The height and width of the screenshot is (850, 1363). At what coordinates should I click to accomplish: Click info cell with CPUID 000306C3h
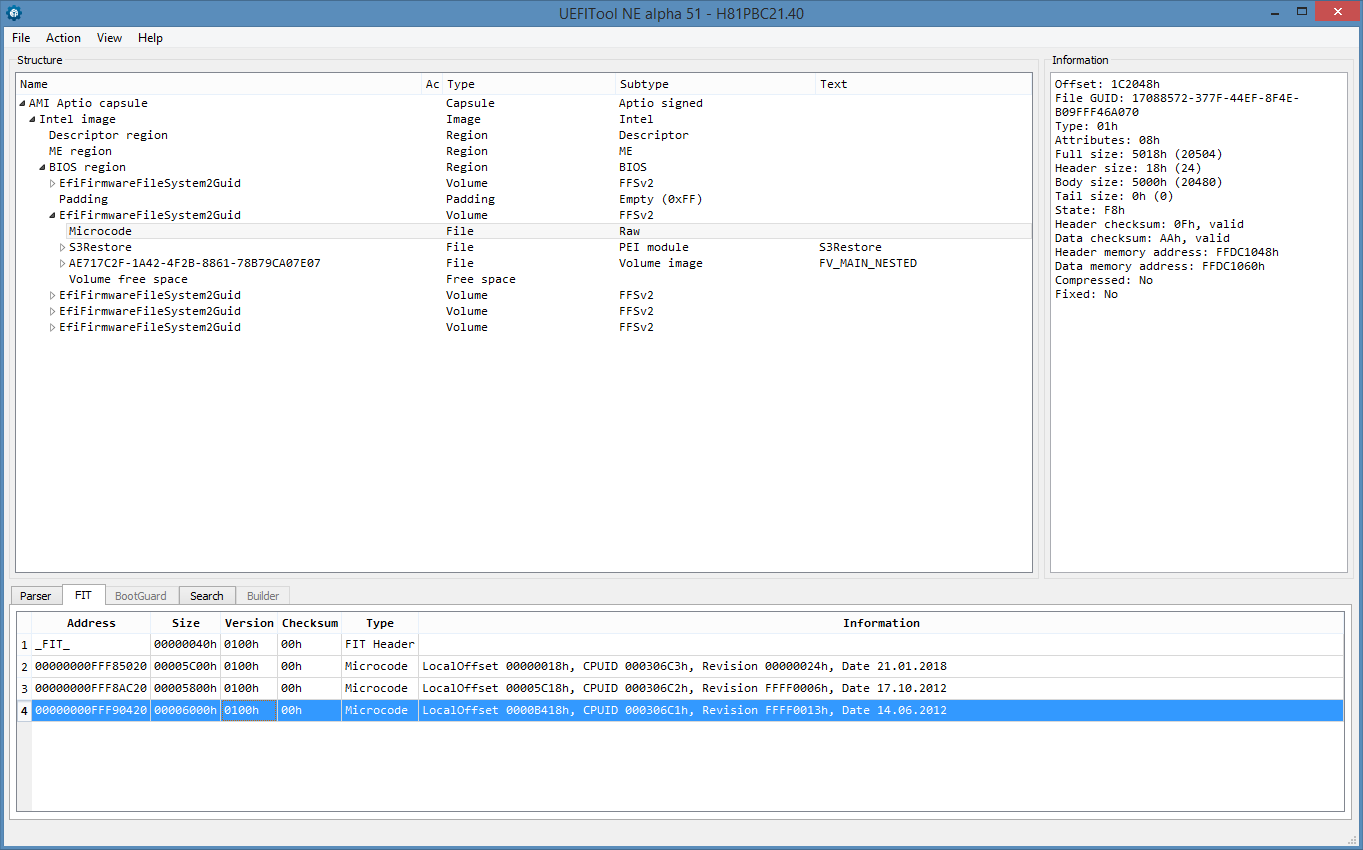pos(881,666)
